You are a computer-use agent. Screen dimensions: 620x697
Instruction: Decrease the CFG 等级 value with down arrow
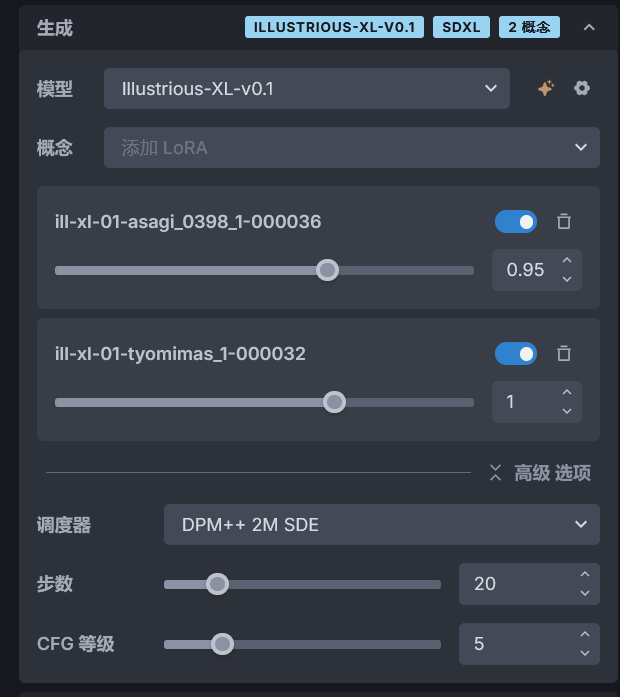tap(585, 653)
